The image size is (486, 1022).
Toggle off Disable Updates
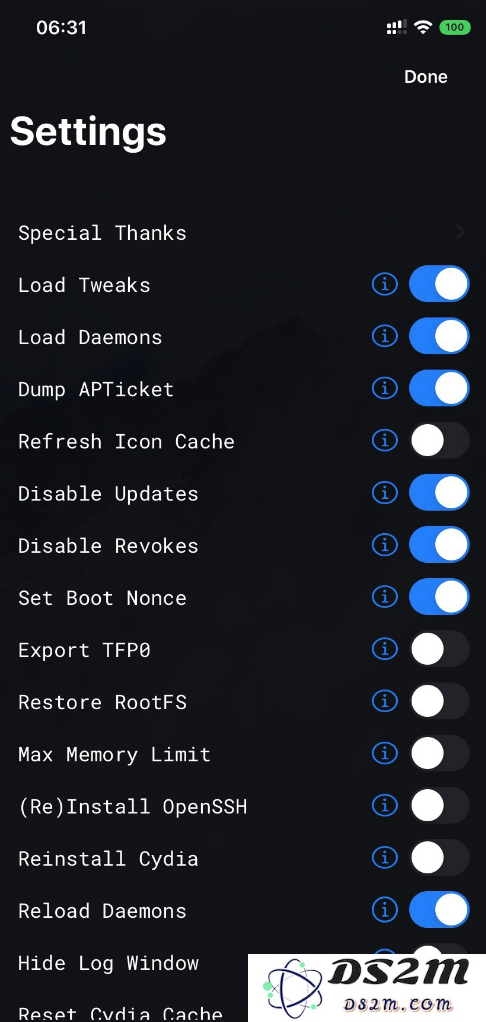[439, 493]
